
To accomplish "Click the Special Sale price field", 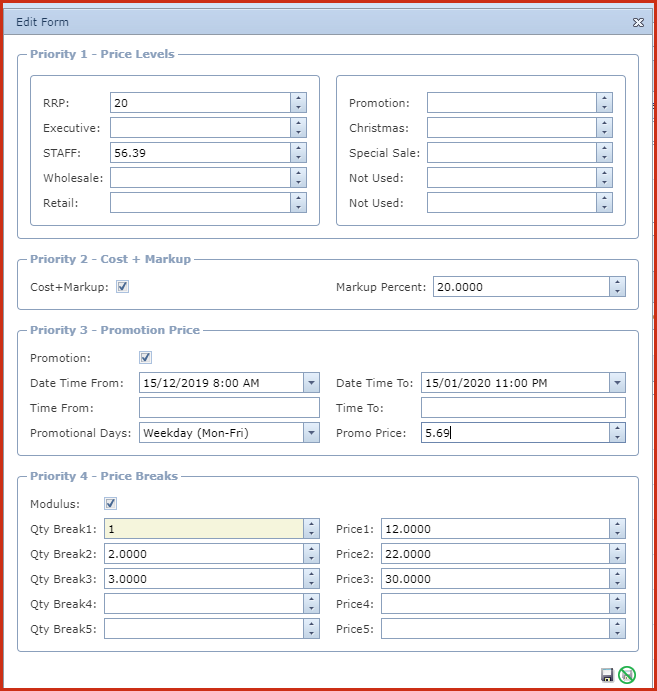I will tap(512, 153).
